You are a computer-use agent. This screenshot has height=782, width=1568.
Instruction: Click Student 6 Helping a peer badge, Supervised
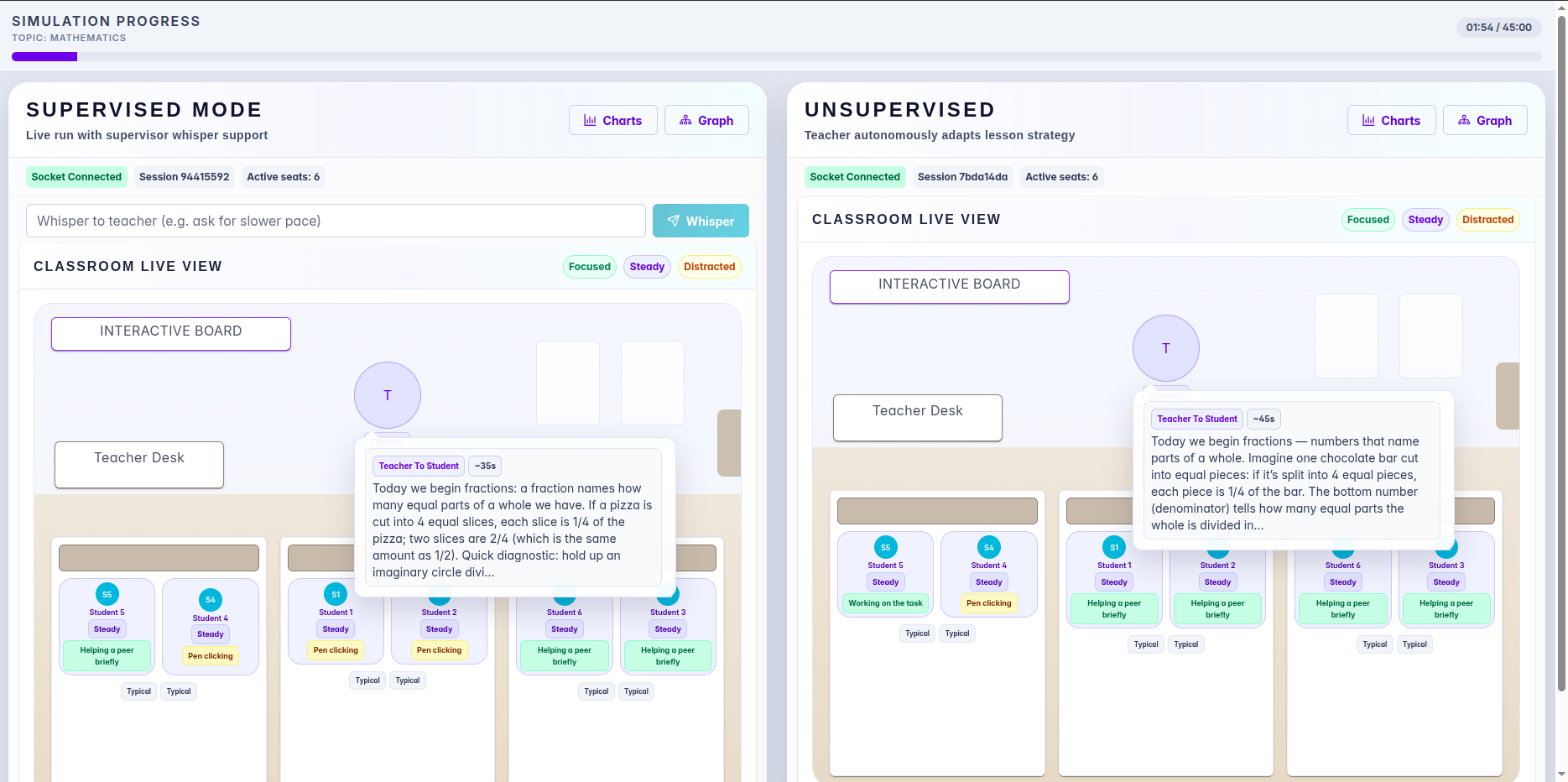pyautogui.click(x=565, y=656)
